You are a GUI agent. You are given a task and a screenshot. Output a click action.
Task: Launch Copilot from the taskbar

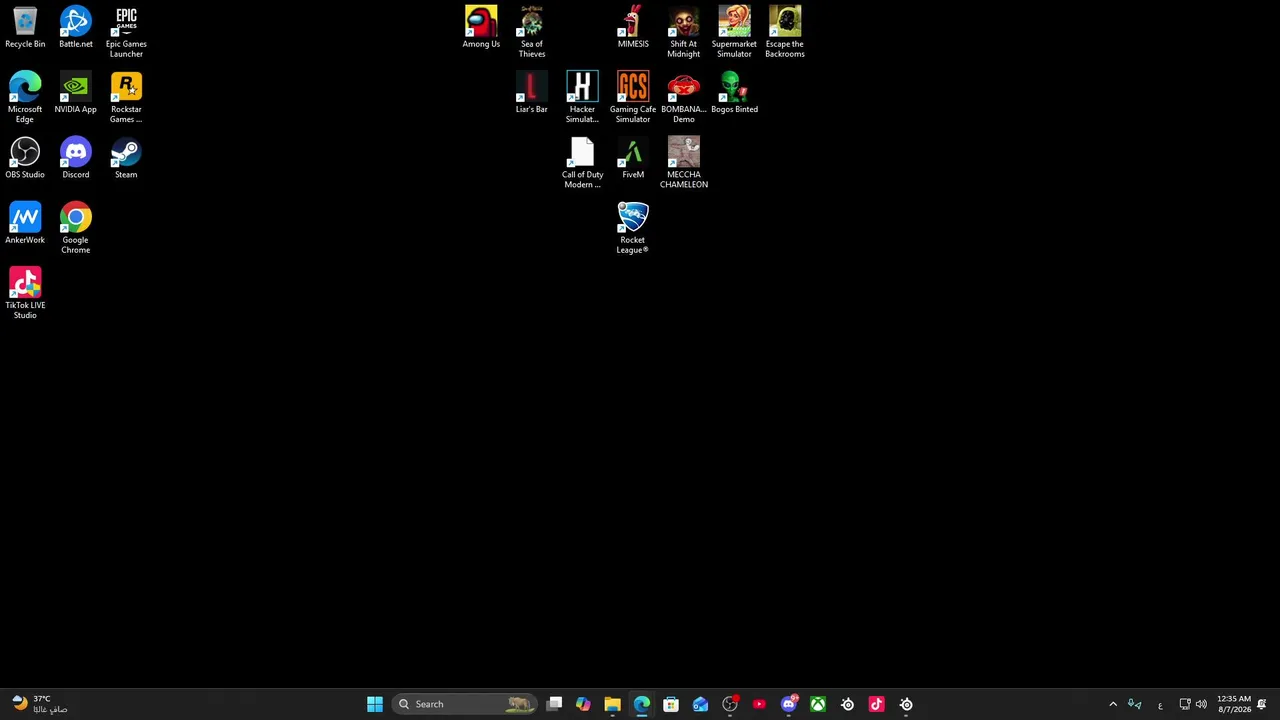point(583,704)
